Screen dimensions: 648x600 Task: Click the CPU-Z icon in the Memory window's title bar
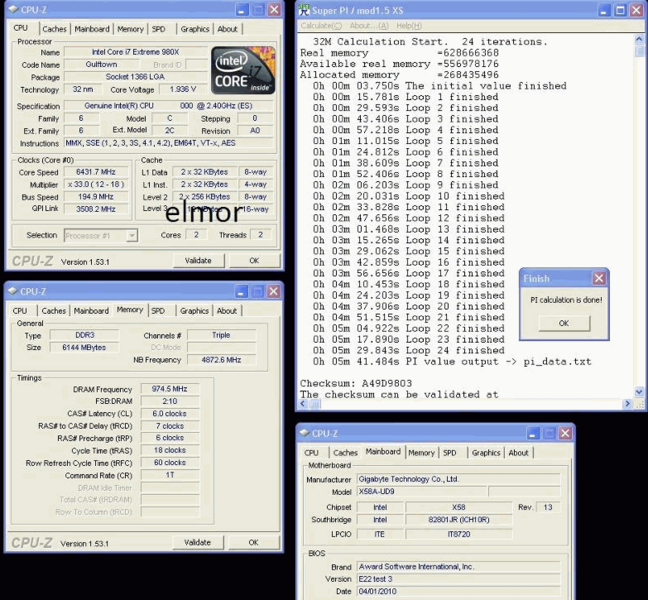pyautogui.click(x=14, y=291)
